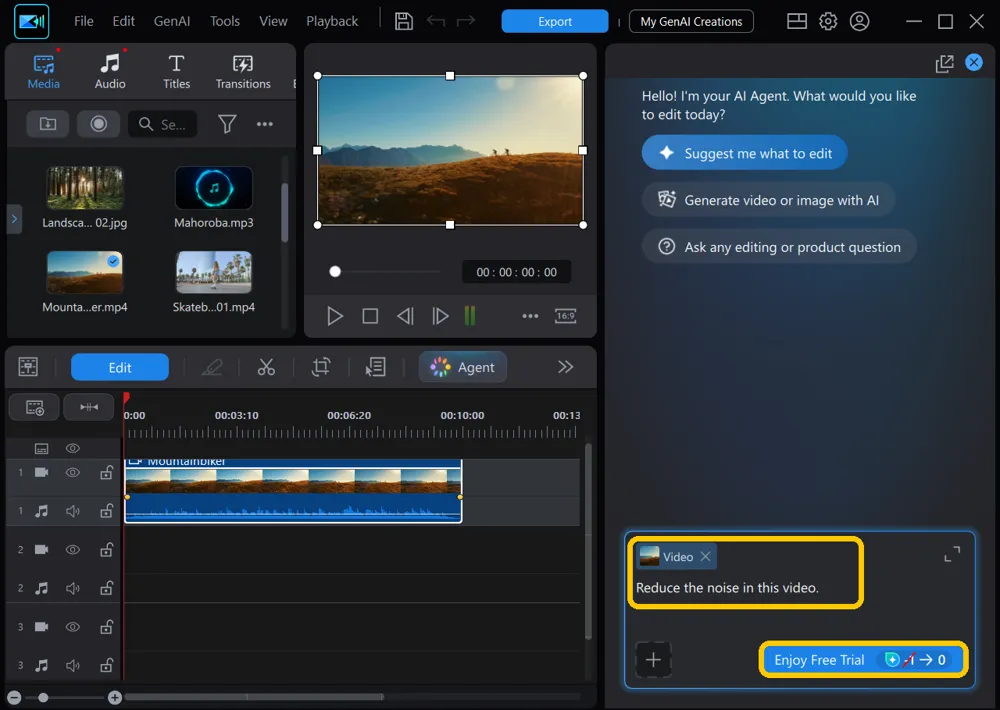The image size is (1000, 710).
Task: Select the Skateboard 01.mp4 thumbnail
Action: click(x=214, y=271)
